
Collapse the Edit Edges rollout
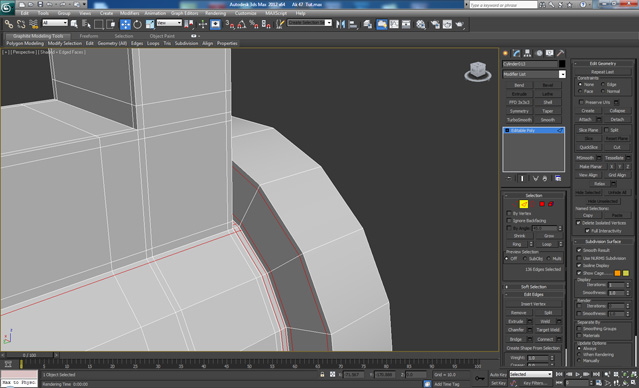(x=534, y=294)
